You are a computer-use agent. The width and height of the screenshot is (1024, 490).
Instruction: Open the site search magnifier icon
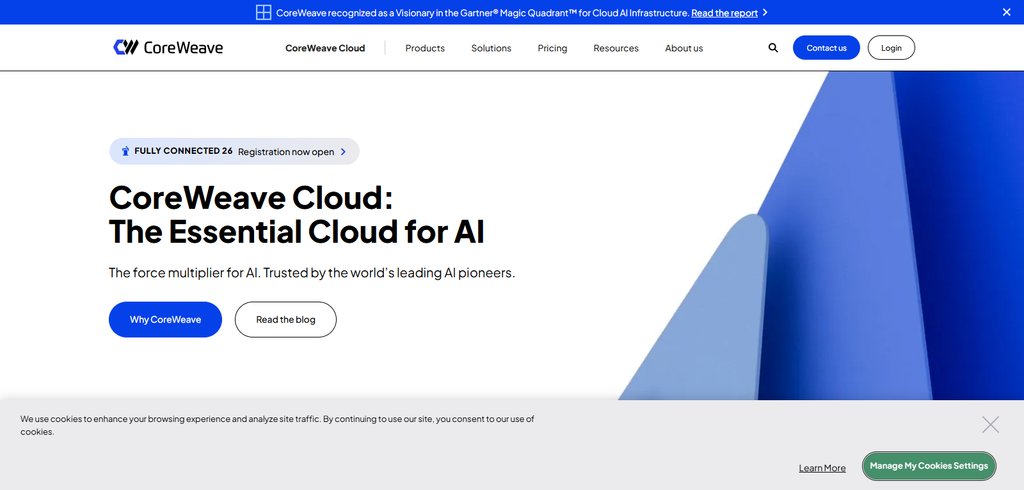coord(773,48)
